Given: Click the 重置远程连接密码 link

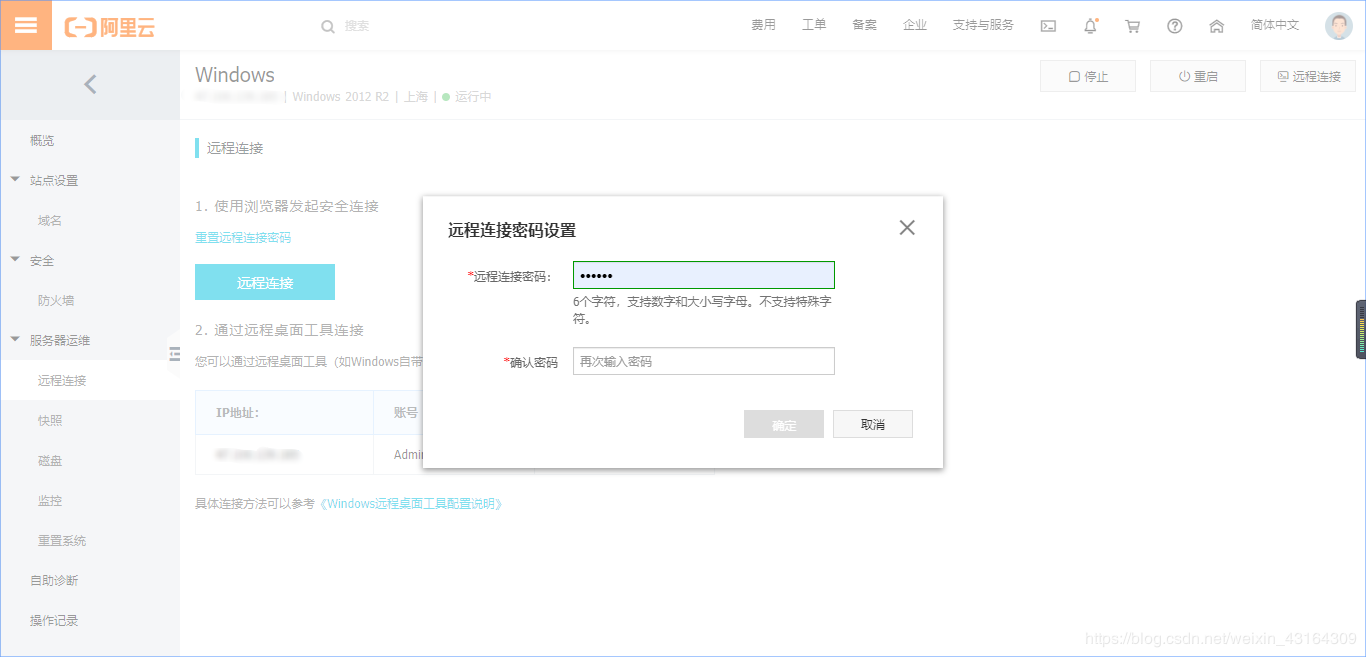Looking at the screenshot, I should [x=243, y=237].
